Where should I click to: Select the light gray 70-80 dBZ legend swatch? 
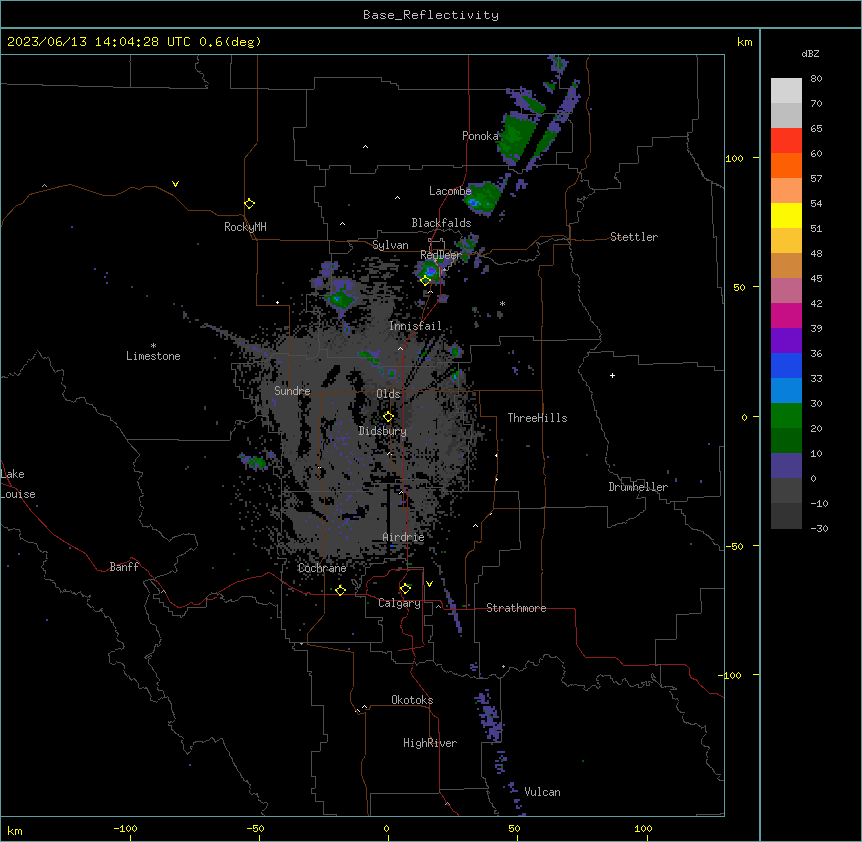(786, 90)
